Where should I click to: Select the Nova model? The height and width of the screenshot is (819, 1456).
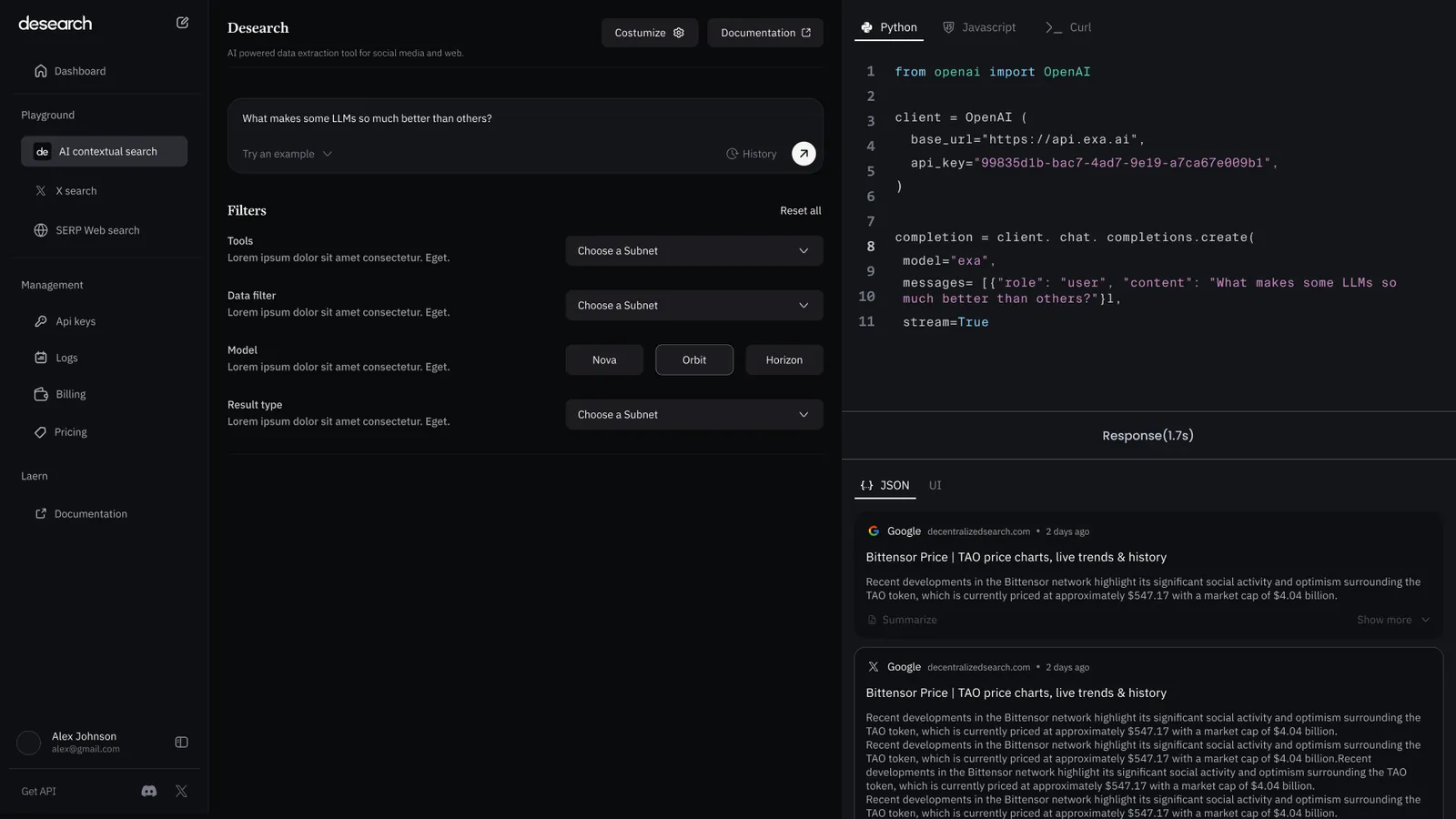coord(604,360)
